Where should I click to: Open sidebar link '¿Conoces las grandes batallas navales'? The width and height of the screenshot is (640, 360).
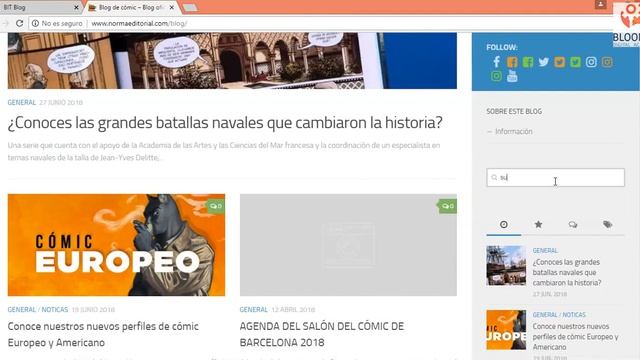point(567,272)
